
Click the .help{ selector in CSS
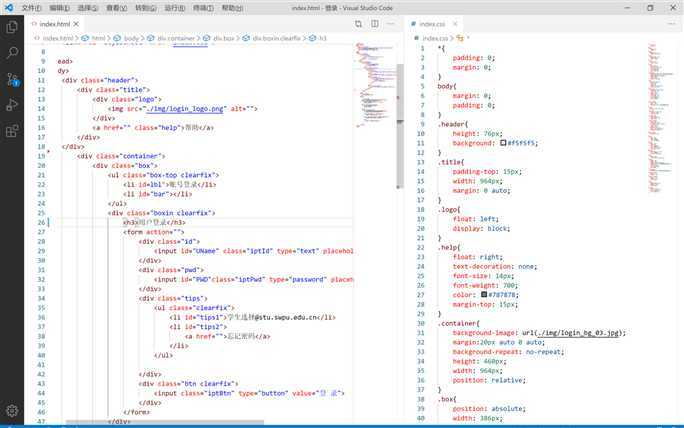pos(449,248)
